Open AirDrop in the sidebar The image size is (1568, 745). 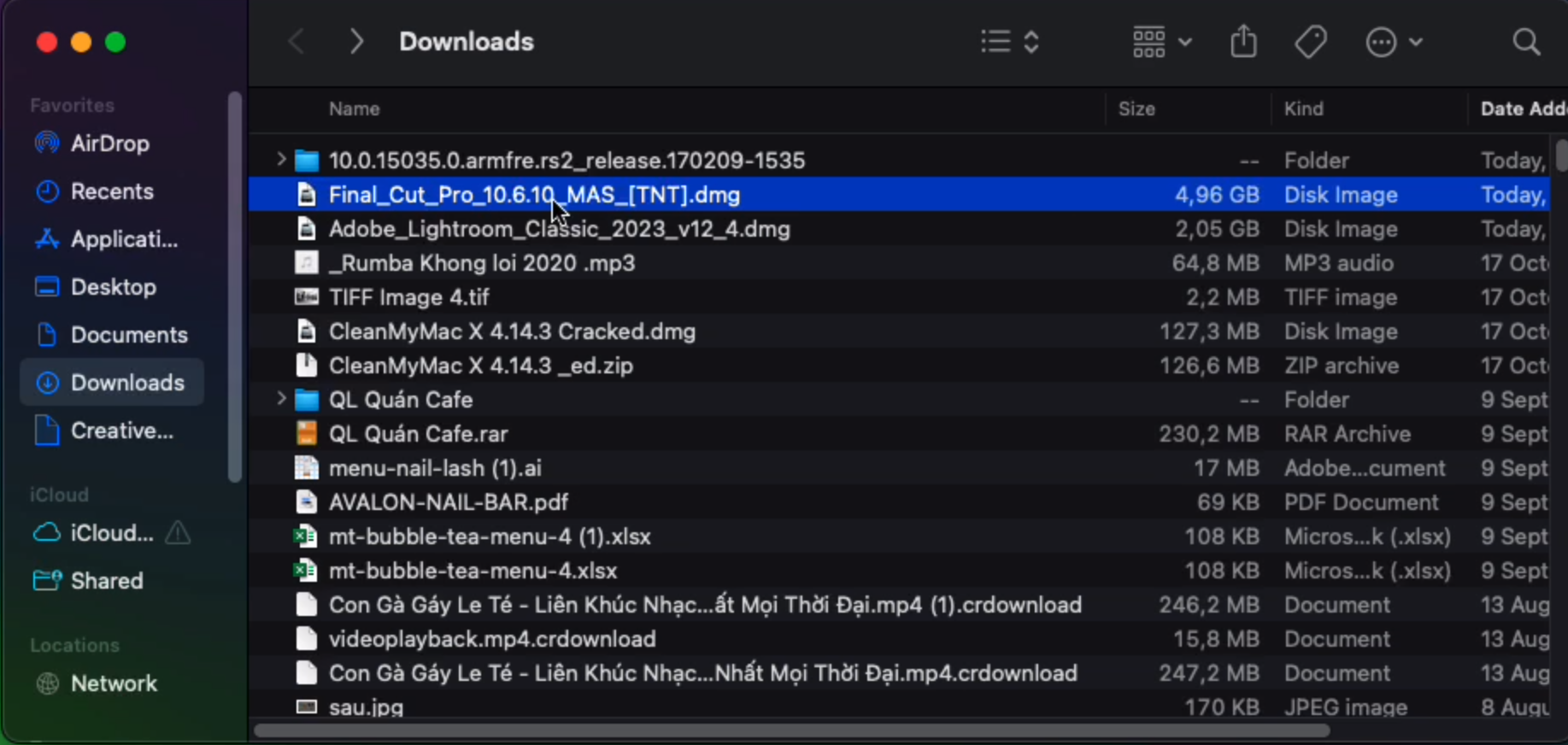(x=111, y=144)
